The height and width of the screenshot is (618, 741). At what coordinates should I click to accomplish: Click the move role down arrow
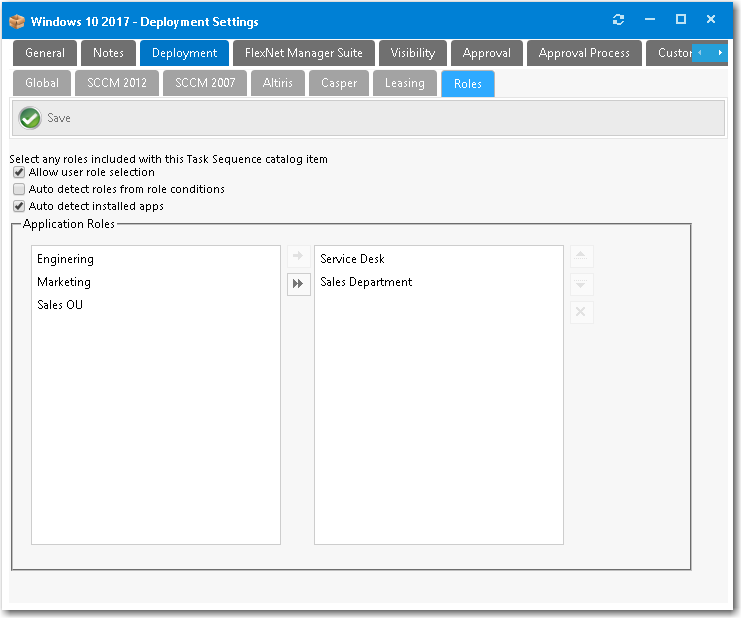click(581, 285)
